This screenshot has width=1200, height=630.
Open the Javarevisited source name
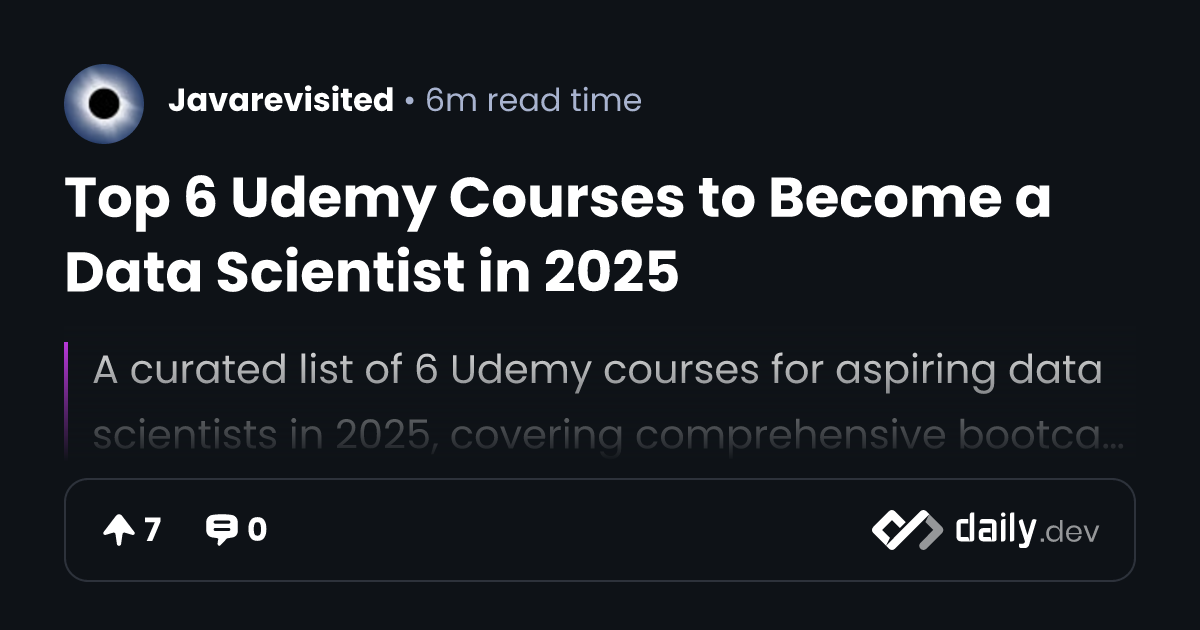(x=281, y=100)
